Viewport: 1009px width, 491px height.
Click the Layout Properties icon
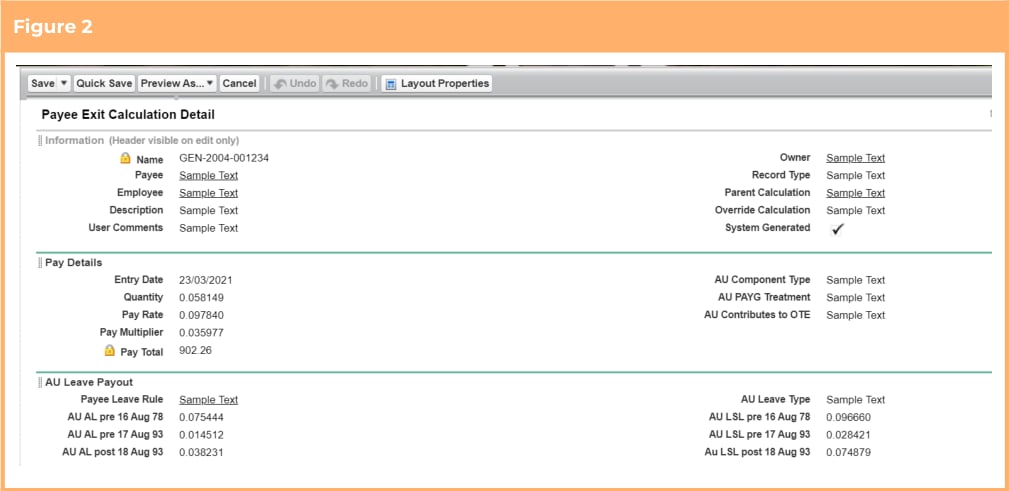[390, 84]
